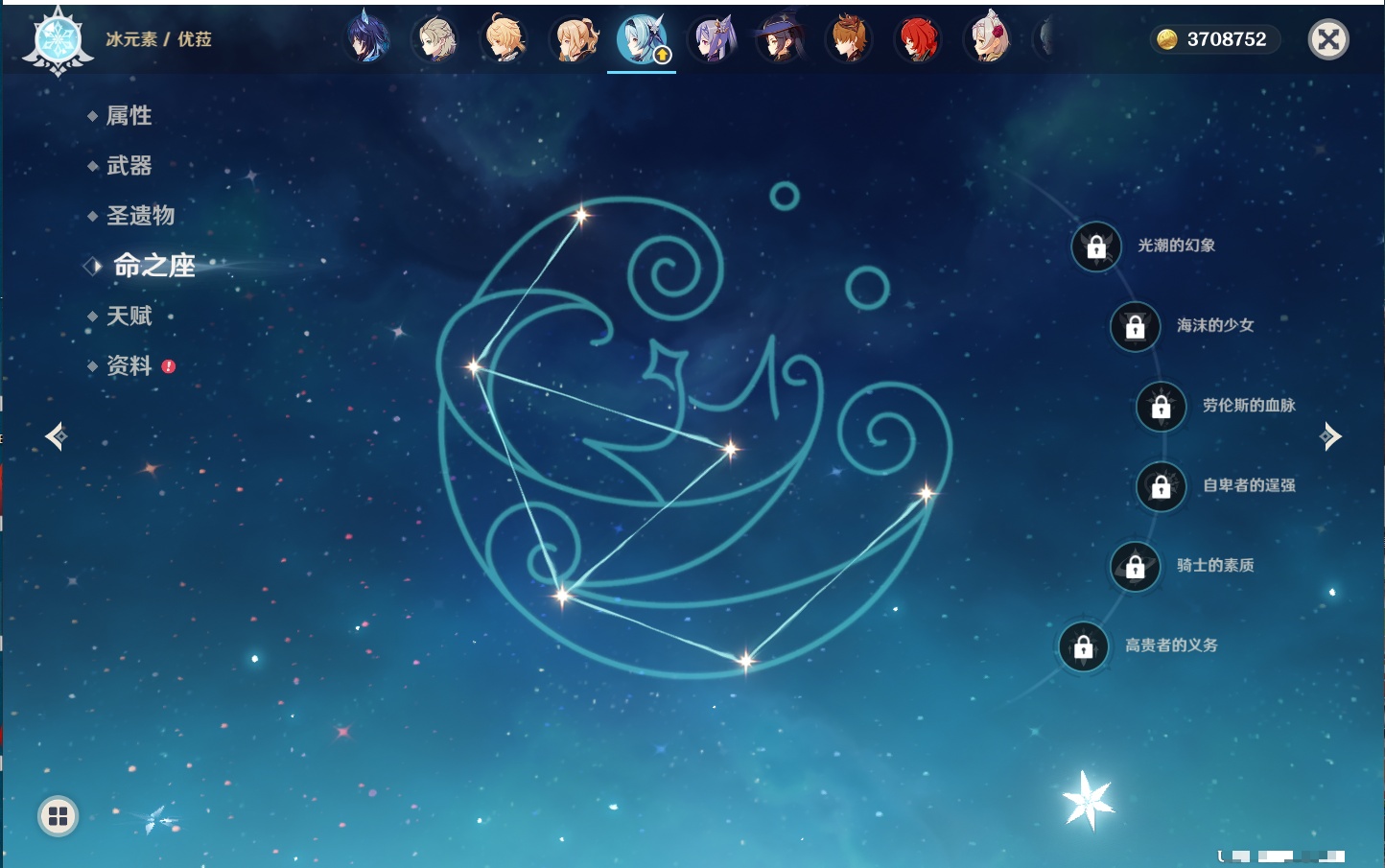Open constellation 海沫的少女 label
The width and height of the screenshot is (1385, 868).
pos(1215,325)
